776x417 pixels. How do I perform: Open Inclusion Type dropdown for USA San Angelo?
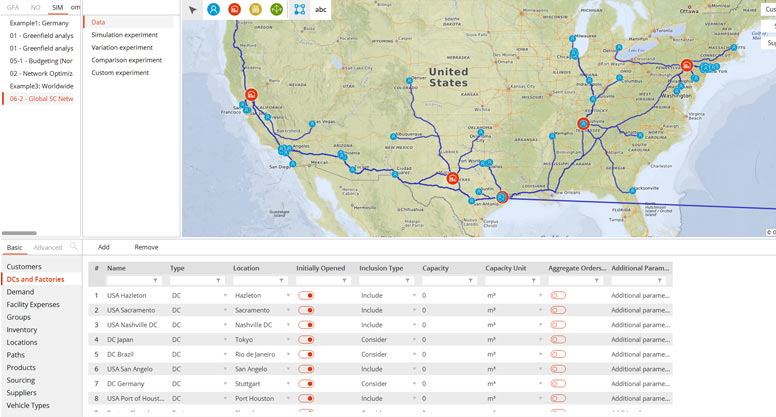(x=414, y=369)
